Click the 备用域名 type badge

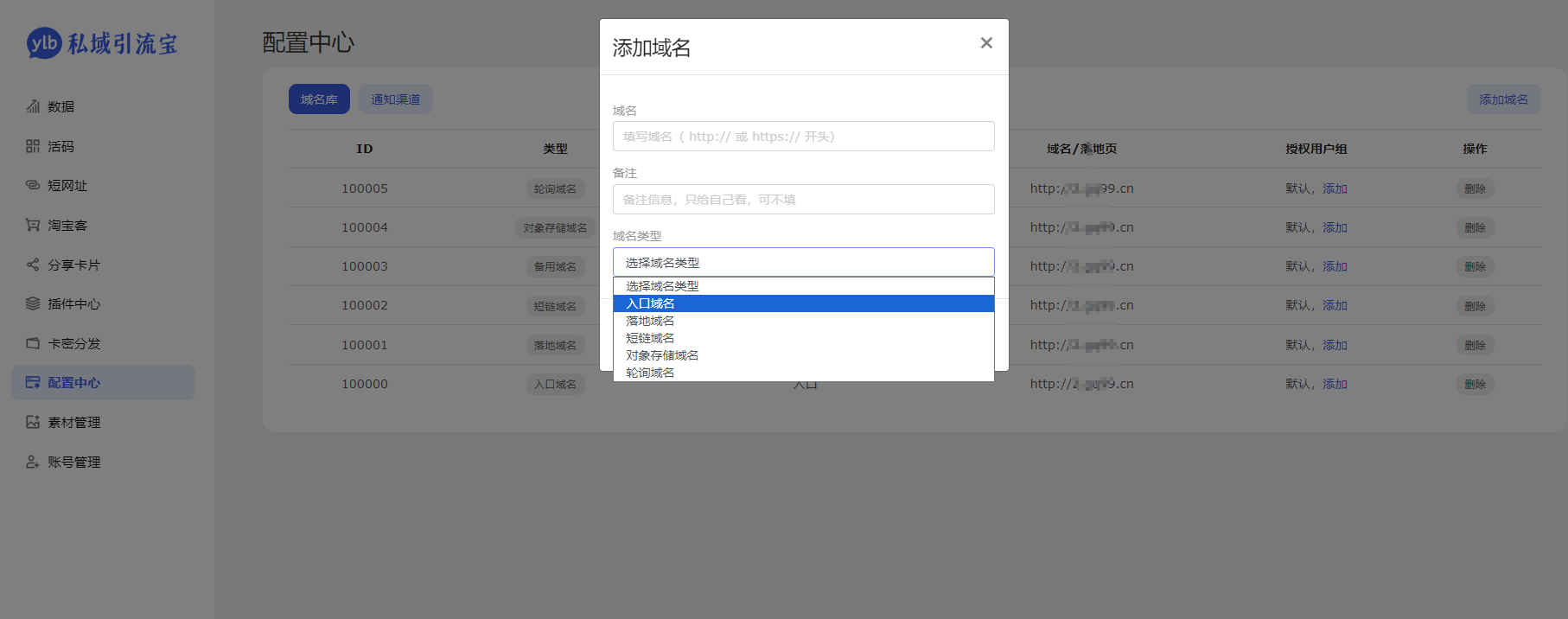(x=555, y=267)
